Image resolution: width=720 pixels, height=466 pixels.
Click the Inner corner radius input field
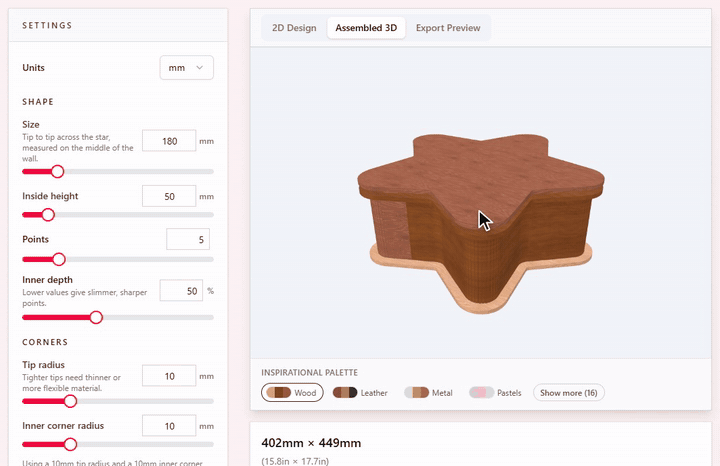(x=169, y=426)
